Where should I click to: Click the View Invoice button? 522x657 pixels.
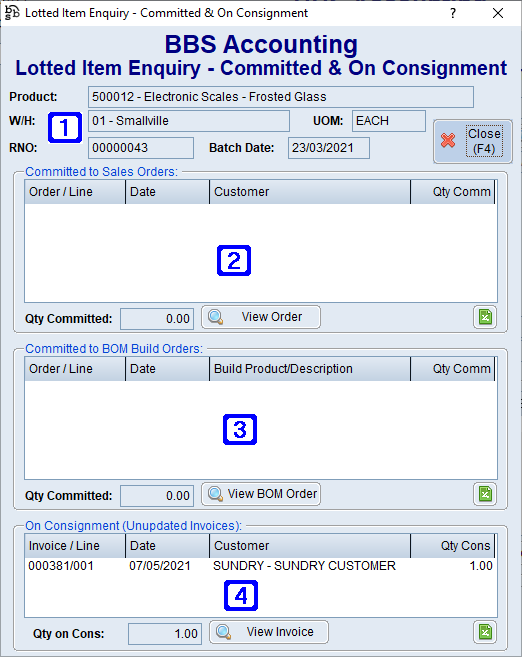pyautogui.click(x=269, y=632)
